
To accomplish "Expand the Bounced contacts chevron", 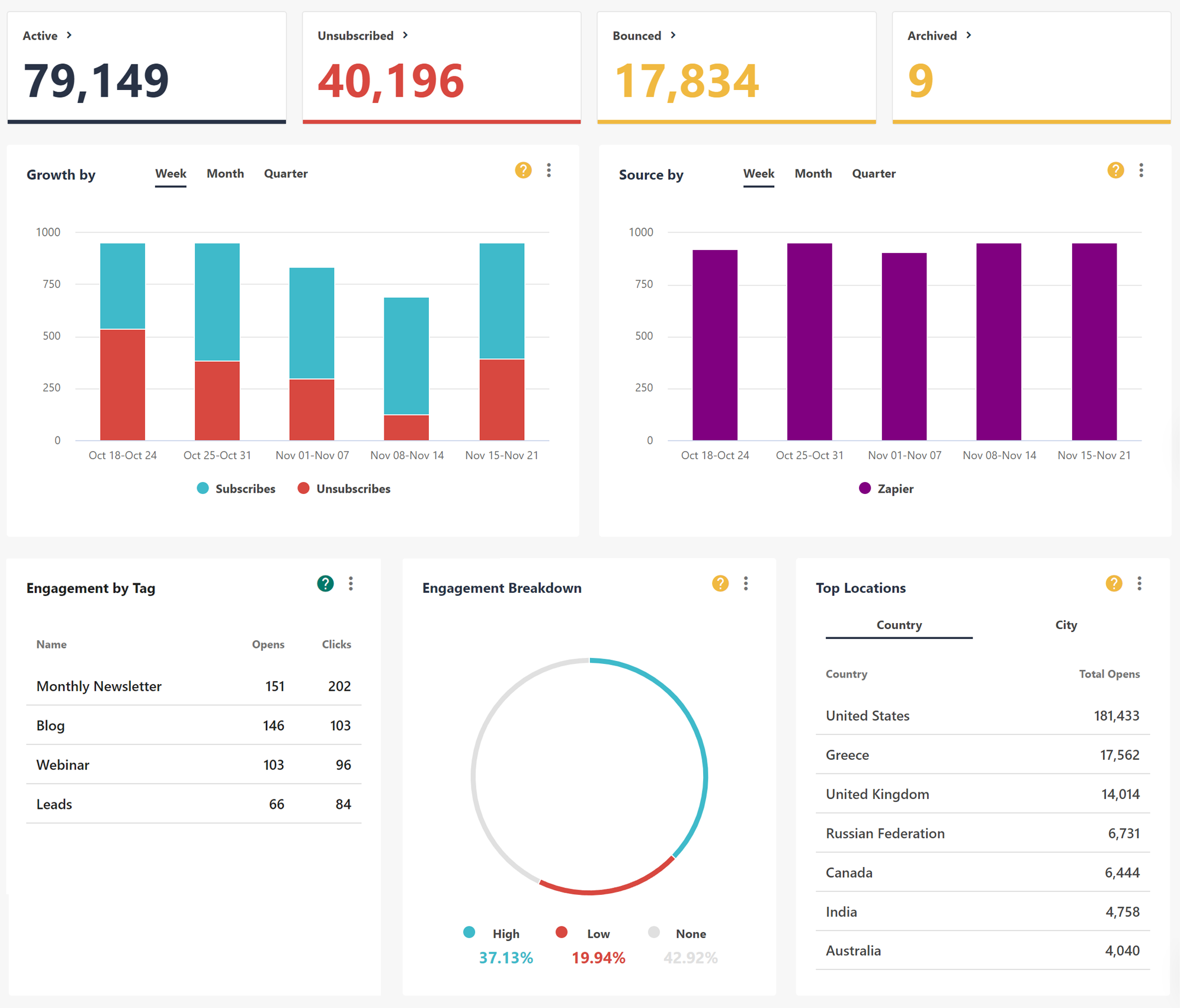I will click(673, 36).
